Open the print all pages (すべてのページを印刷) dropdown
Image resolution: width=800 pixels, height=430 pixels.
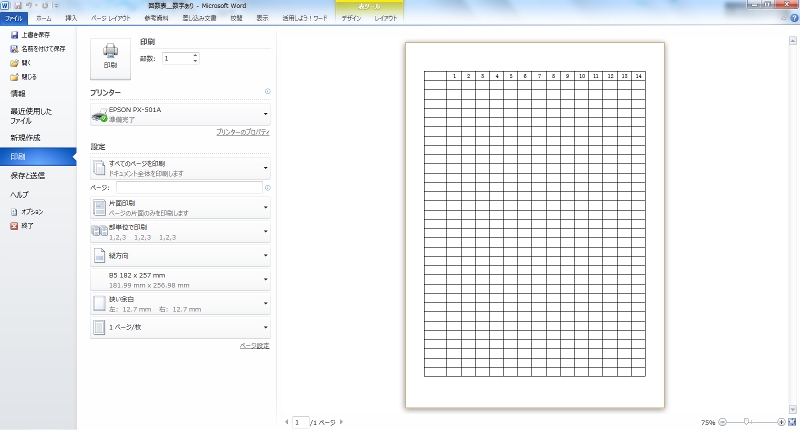(180, 168)
